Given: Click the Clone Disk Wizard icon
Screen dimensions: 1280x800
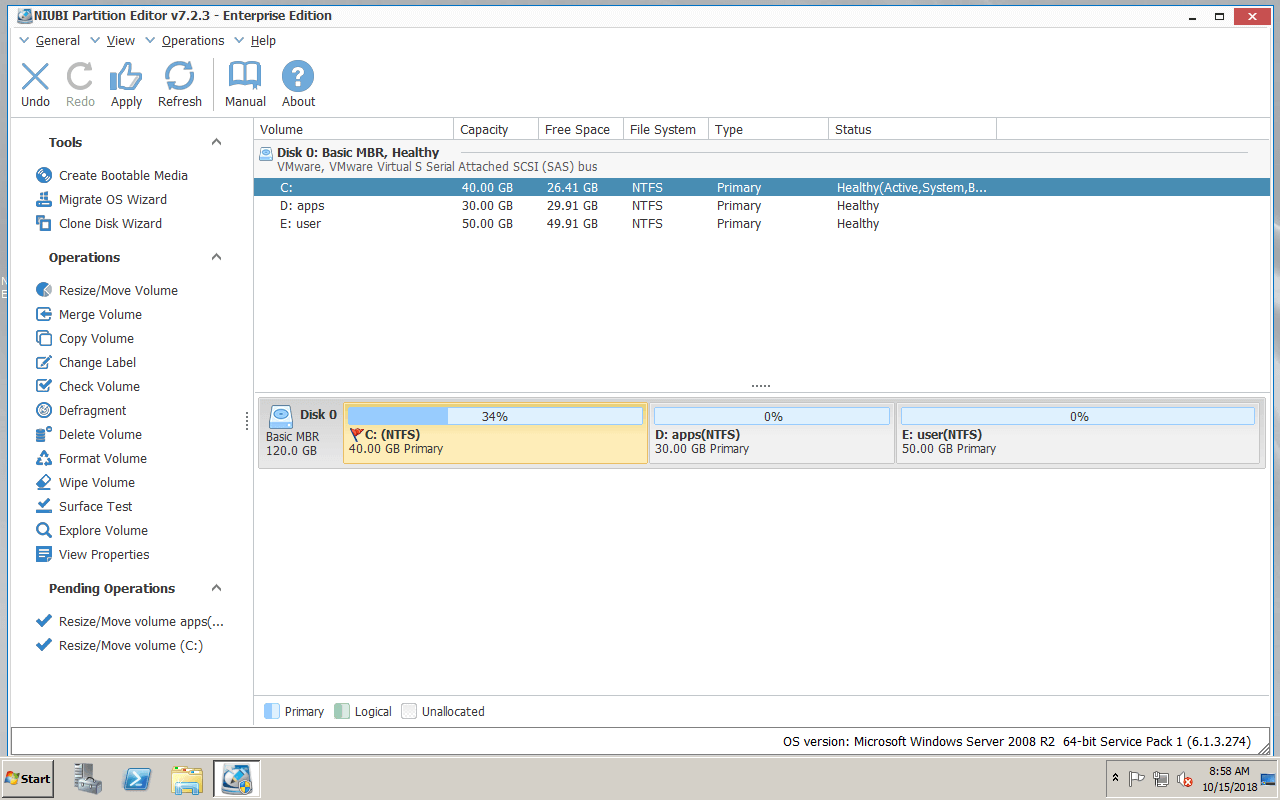Looking at the screenshot, I should tap(44, 223).
